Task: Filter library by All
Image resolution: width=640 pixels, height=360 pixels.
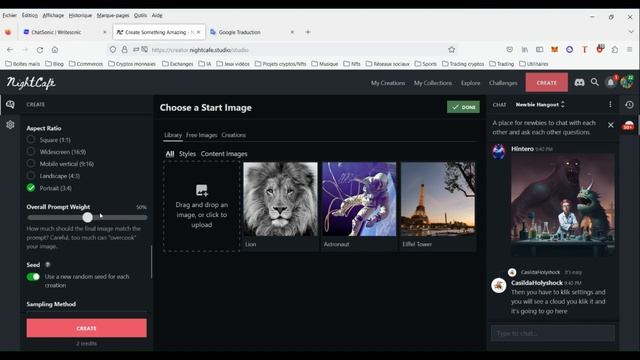Action: pos(170,154)
